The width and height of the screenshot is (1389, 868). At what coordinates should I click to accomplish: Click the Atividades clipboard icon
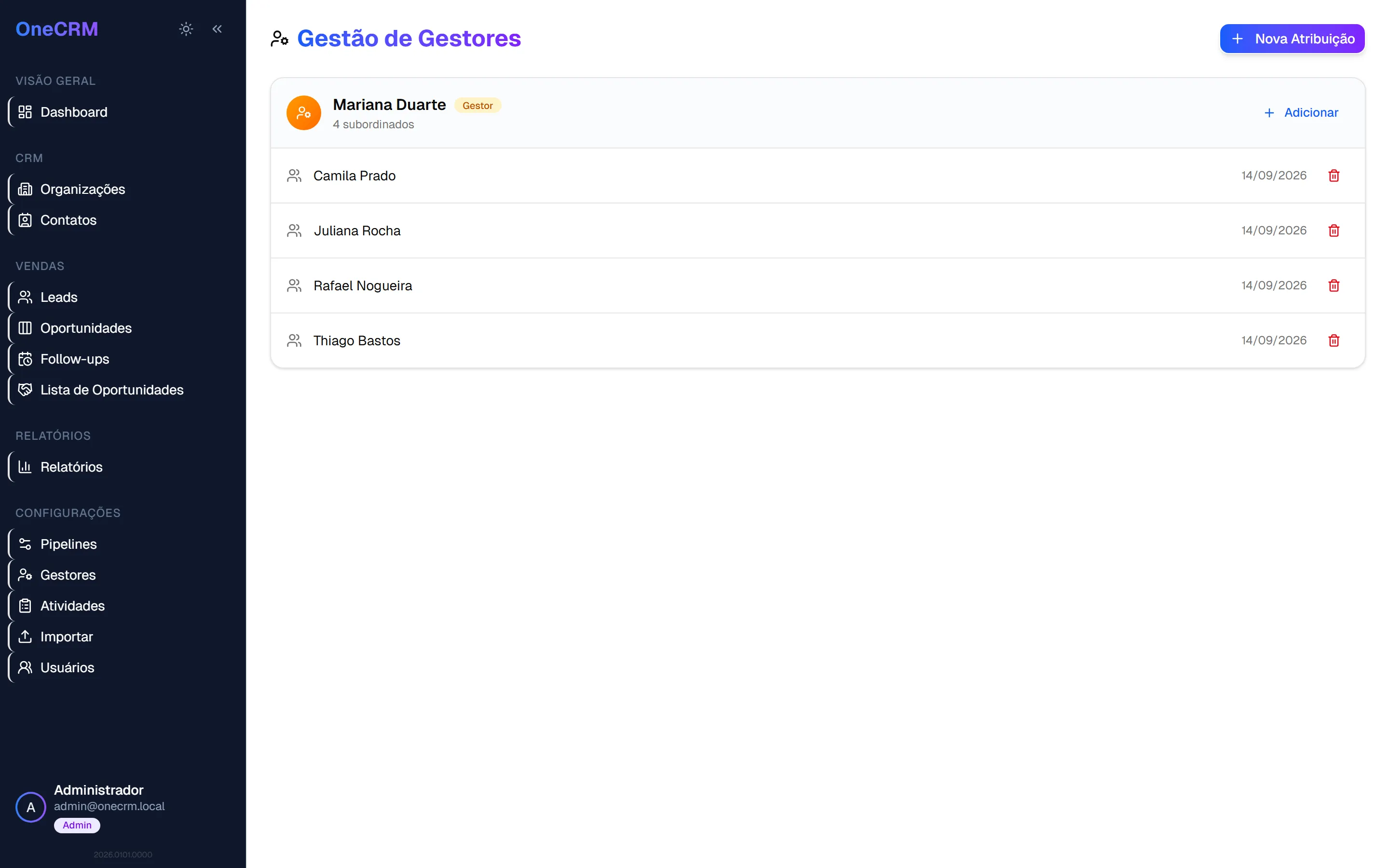(25, 606)
